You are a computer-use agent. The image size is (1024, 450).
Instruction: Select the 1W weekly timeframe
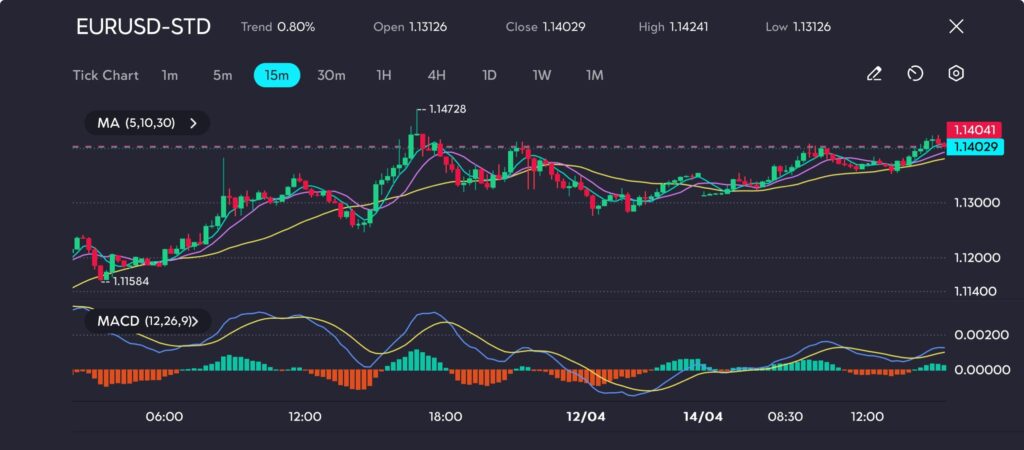click(541, 75)
